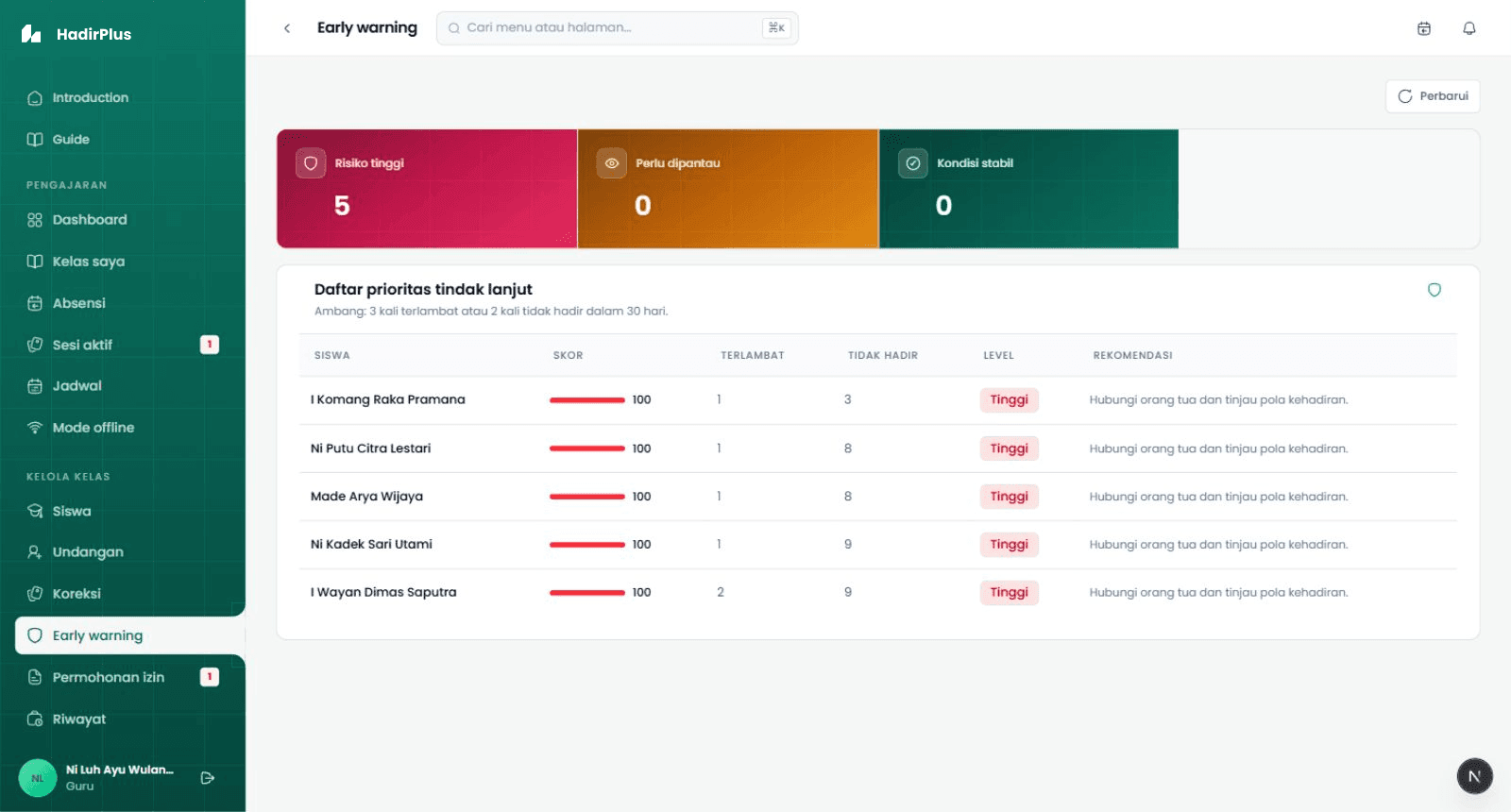Click the shield icon in the Daftar prioritas header

[x=1435, y=290]
